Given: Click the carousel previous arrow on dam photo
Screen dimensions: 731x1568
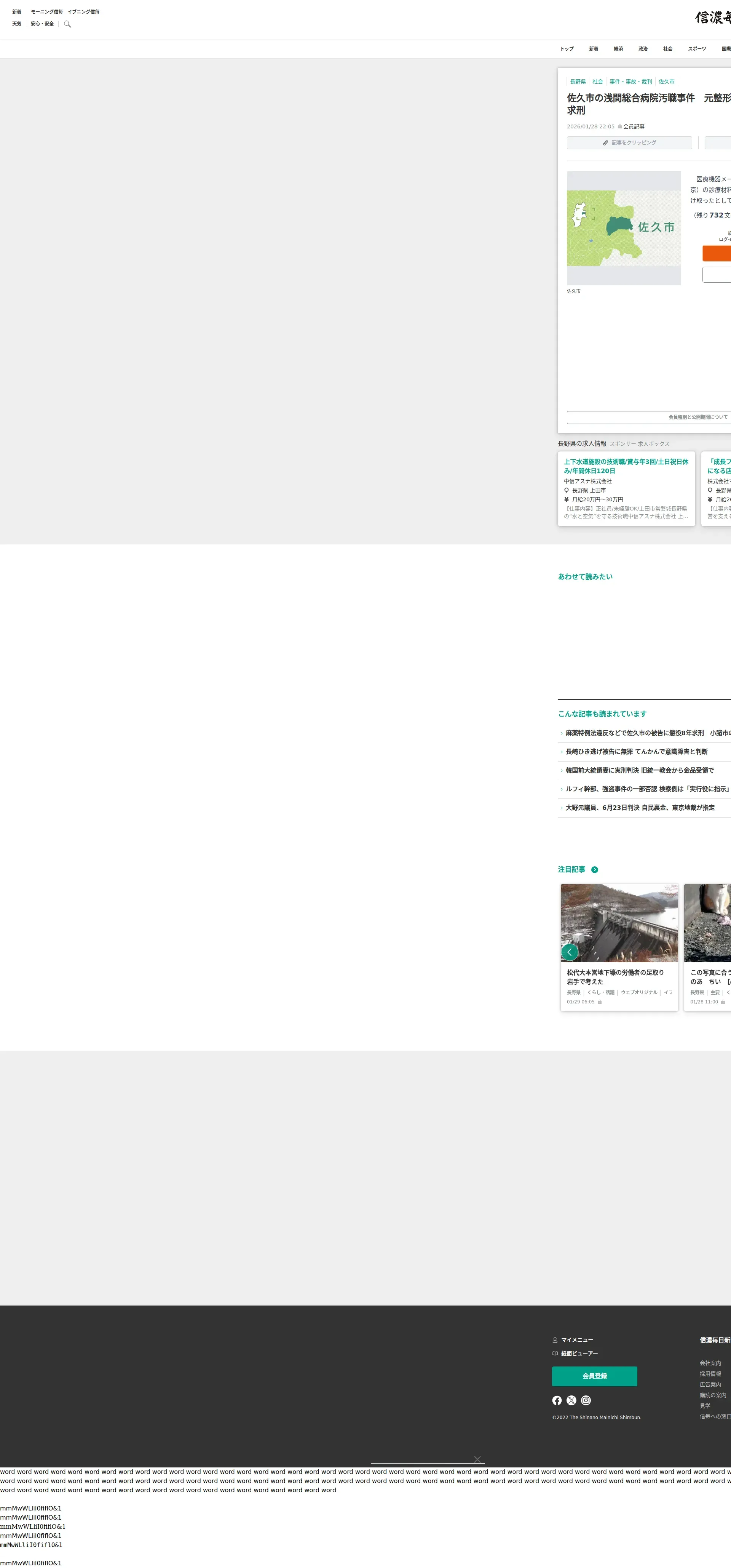Looking at the screenshot, I should 569,951.
